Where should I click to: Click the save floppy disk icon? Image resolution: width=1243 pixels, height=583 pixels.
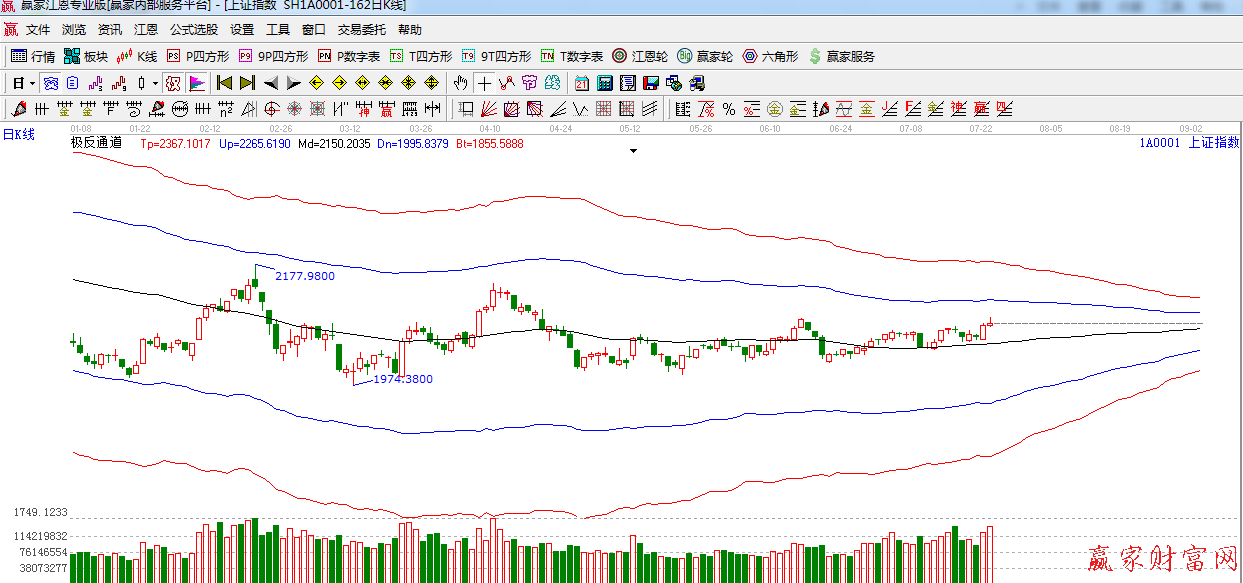[x=651, y=83]
